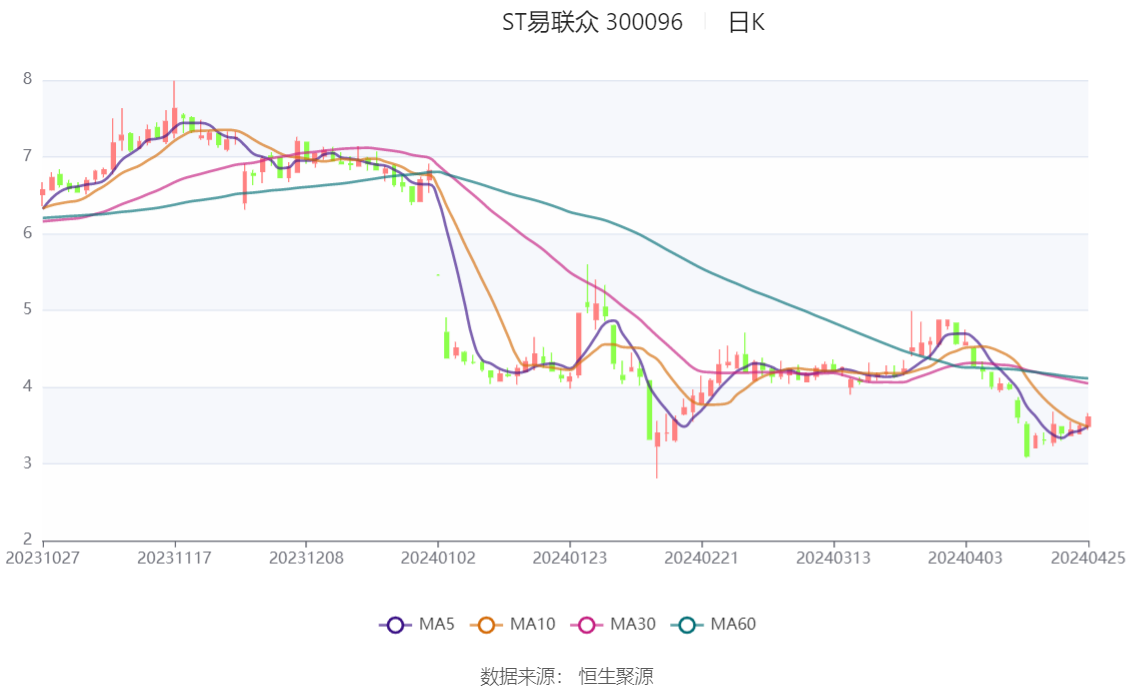Toggle the MA10 legend series
The image size is (1134, 689).
[513, 625]
